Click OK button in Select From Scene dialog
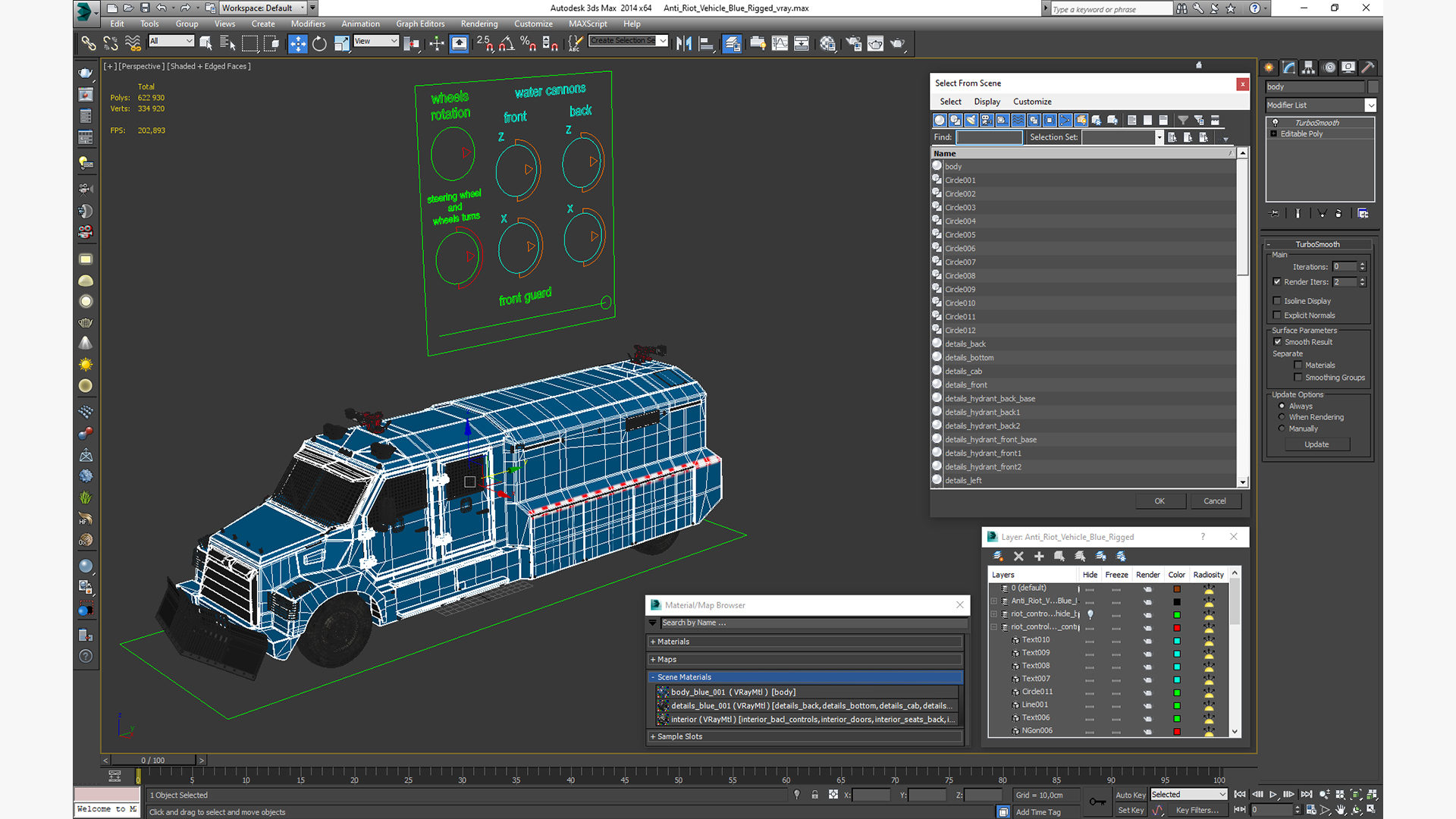The image size is (1456, 819). point(1159,501)
